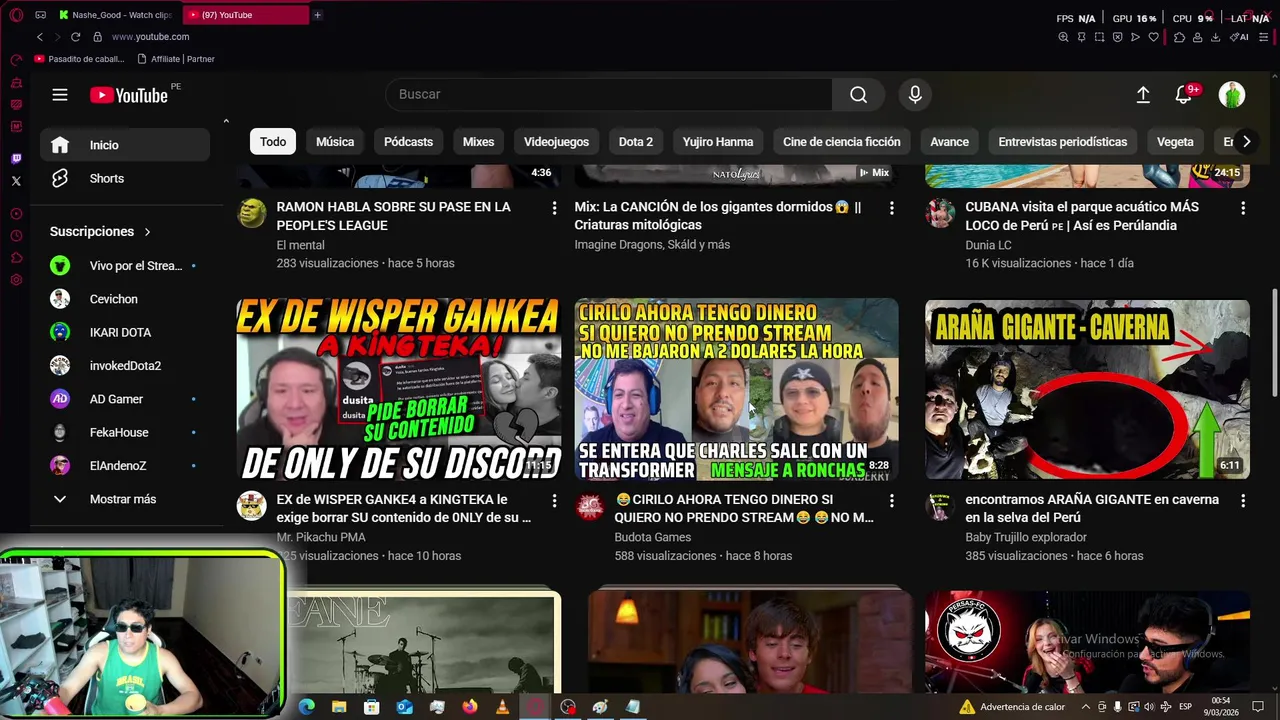Open the extensions cube icon
The image size is (1280, 720).
point(1179,37)
